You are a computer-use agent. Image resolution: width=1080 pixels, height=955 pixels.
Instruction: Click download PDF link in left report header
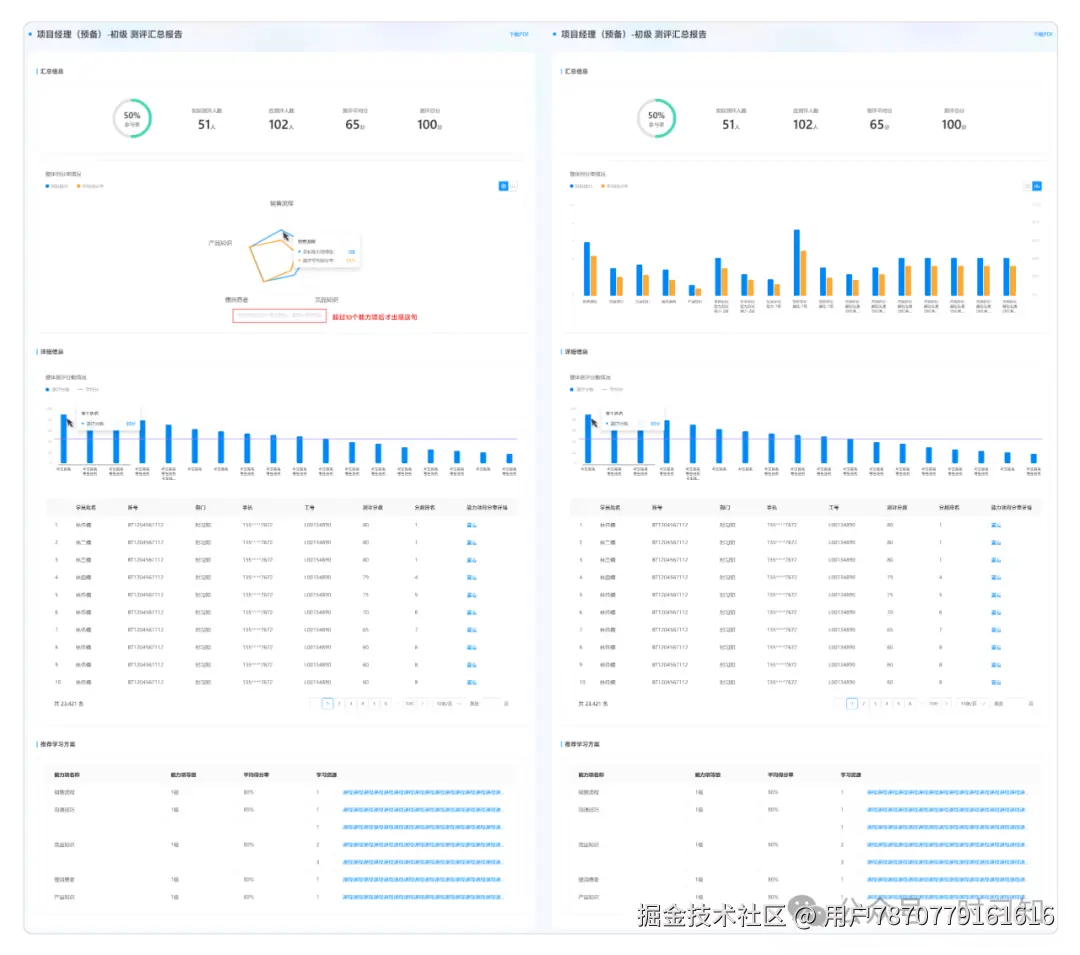519,34
